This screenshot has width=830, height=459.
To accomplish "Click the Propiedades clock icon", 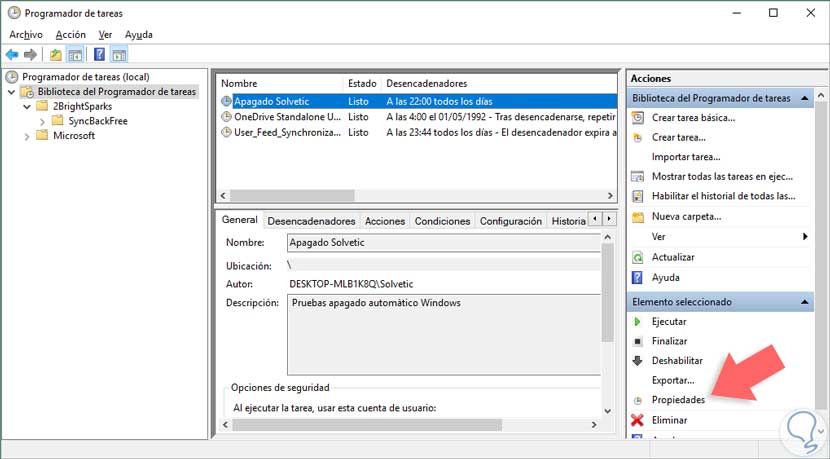I will tap(638, 400).
